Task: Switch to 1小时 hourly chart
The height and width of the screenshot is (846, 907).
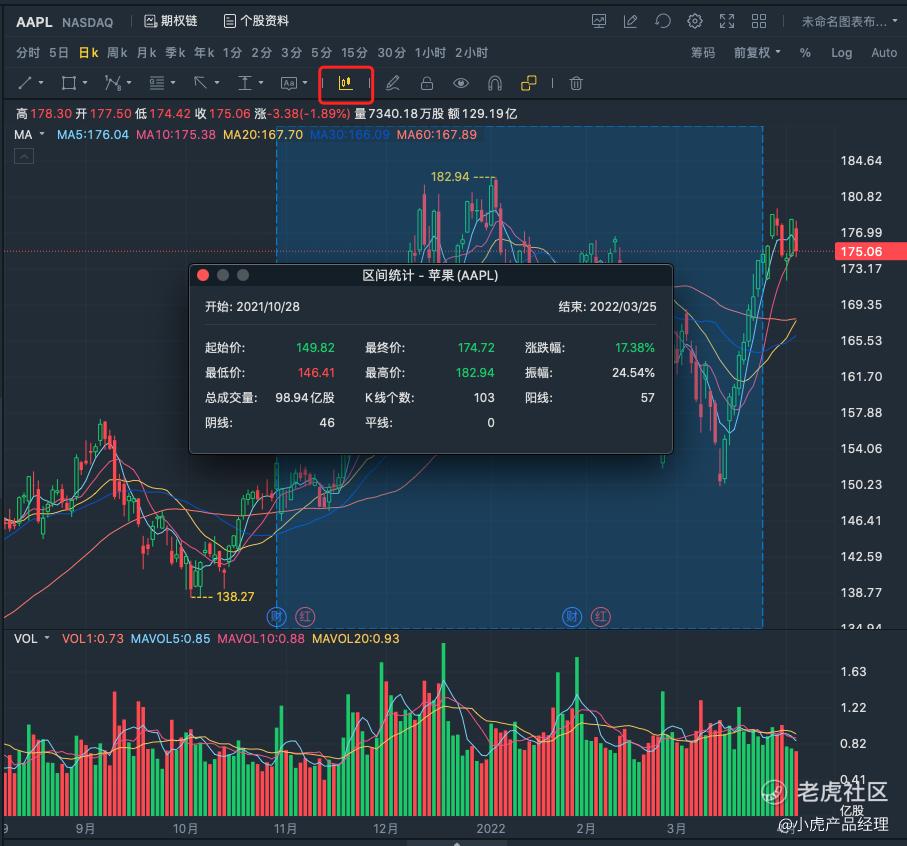Action: pos(430,53)
